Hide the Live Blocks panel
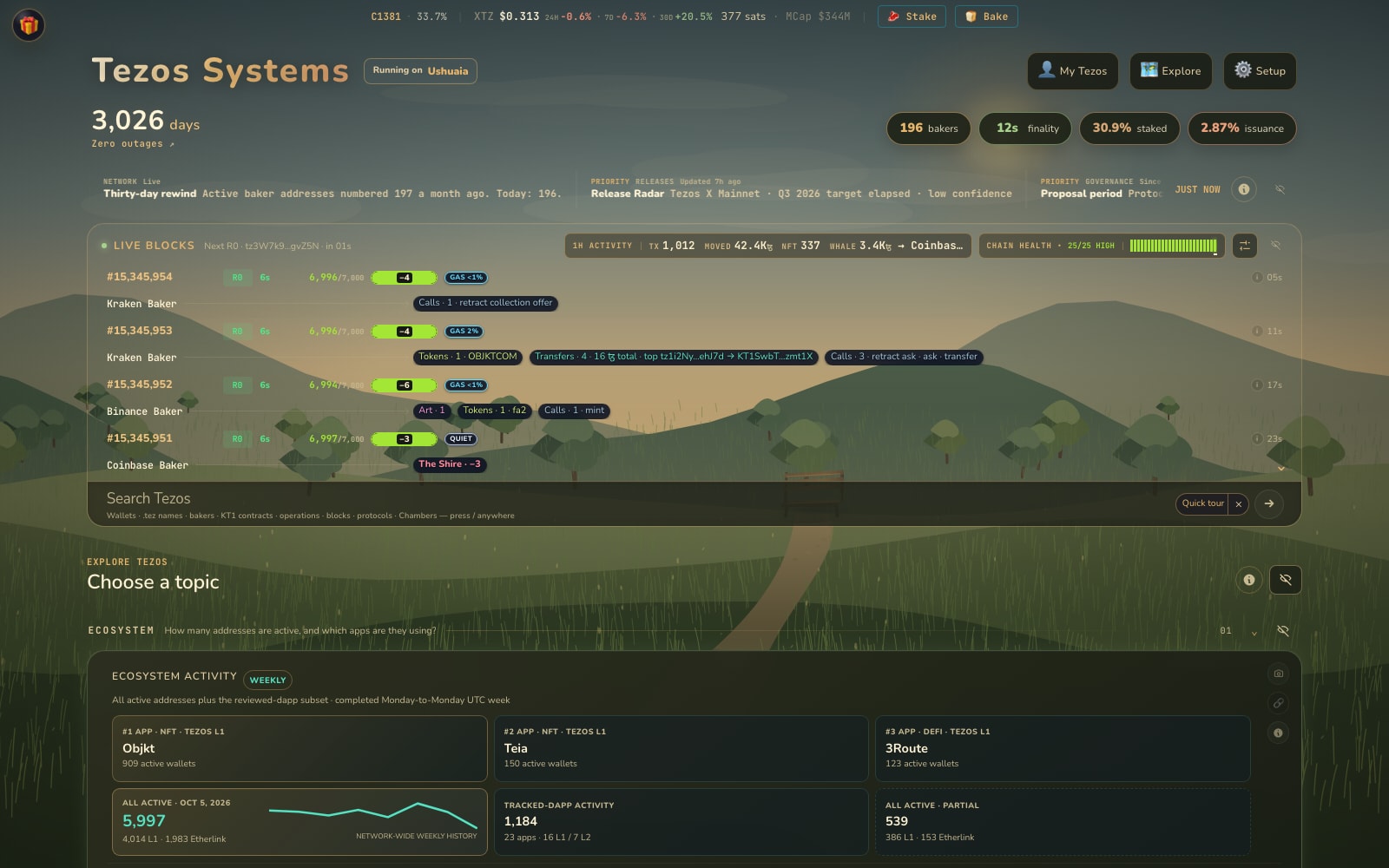1389x868 pixels. point(1276,246)
